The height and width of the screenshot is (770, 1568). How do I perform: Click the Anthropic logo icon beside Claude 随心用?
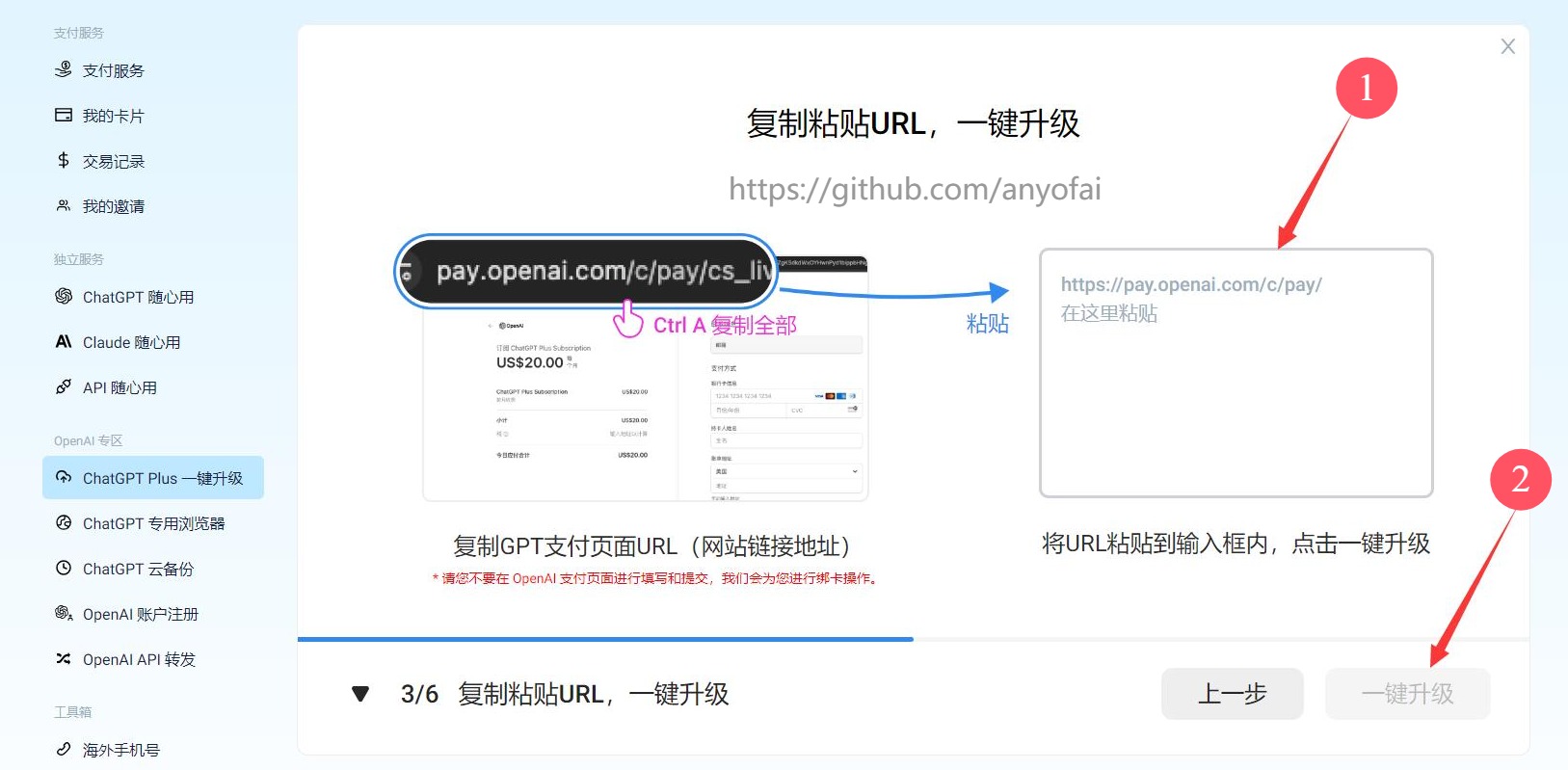64,341
